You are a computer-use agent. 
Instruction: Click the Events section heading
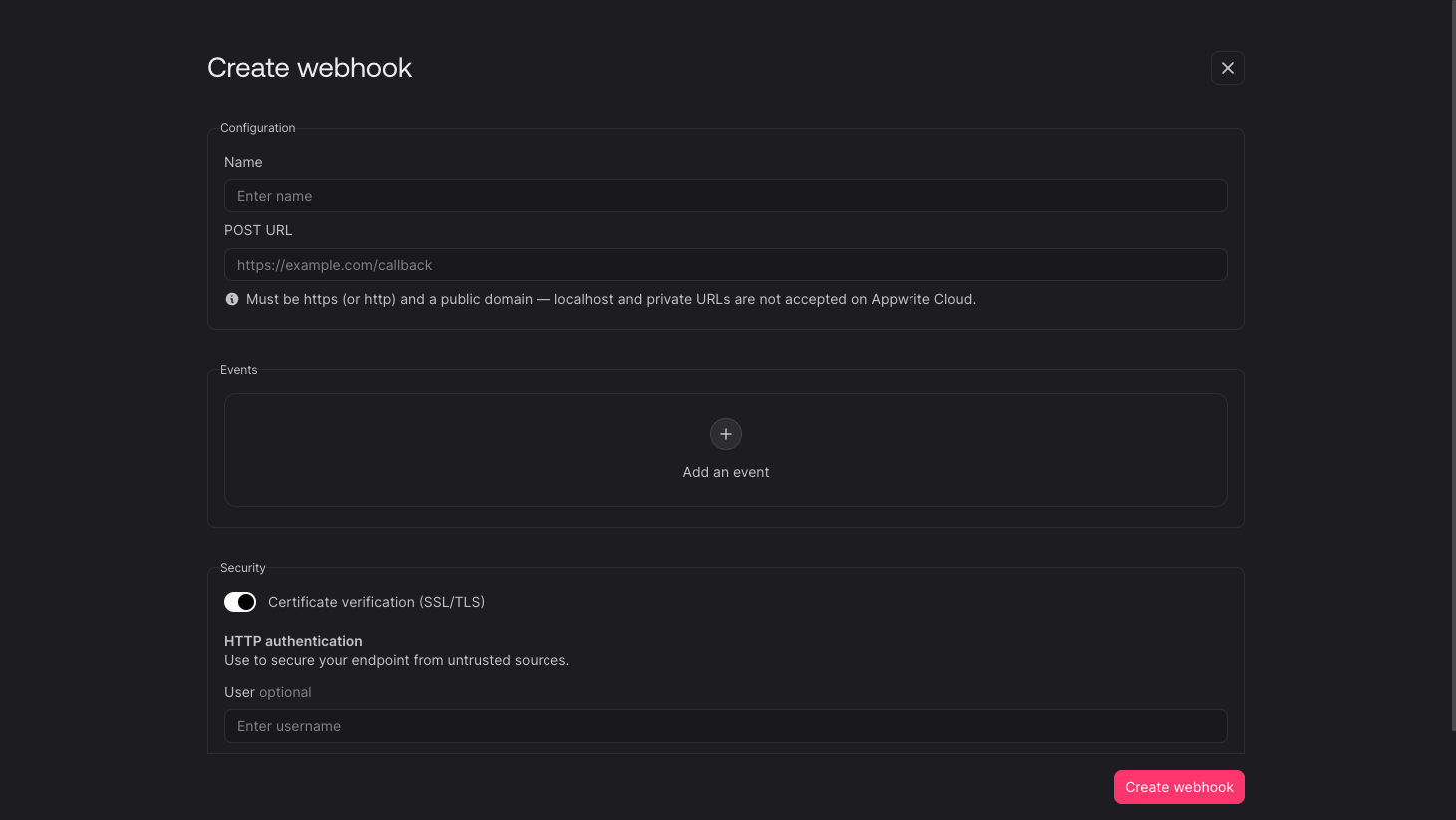238,369
